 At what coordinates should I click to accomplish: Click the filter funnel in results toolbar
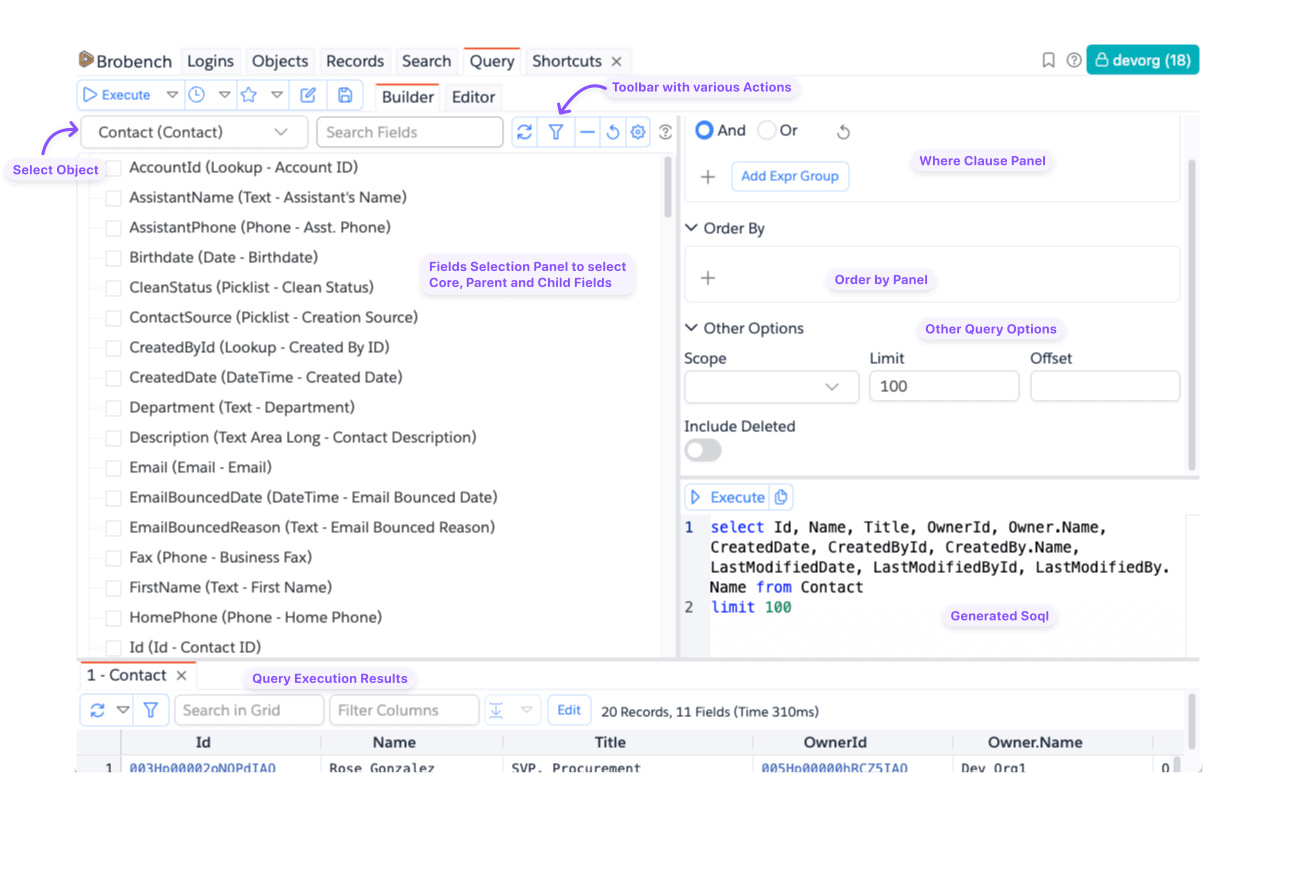tap(150, 710)
